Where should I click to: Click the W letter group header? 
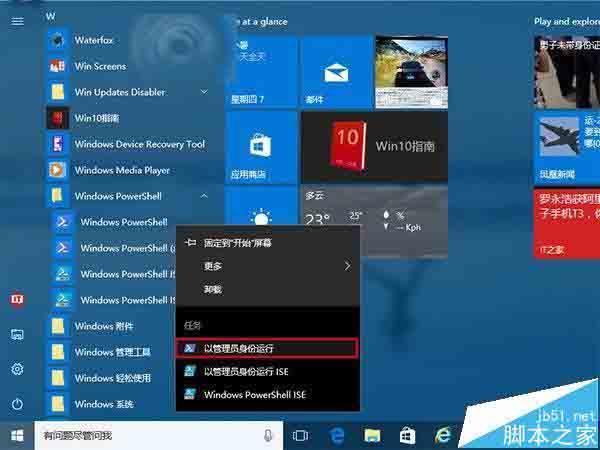[x=50, y=16]
